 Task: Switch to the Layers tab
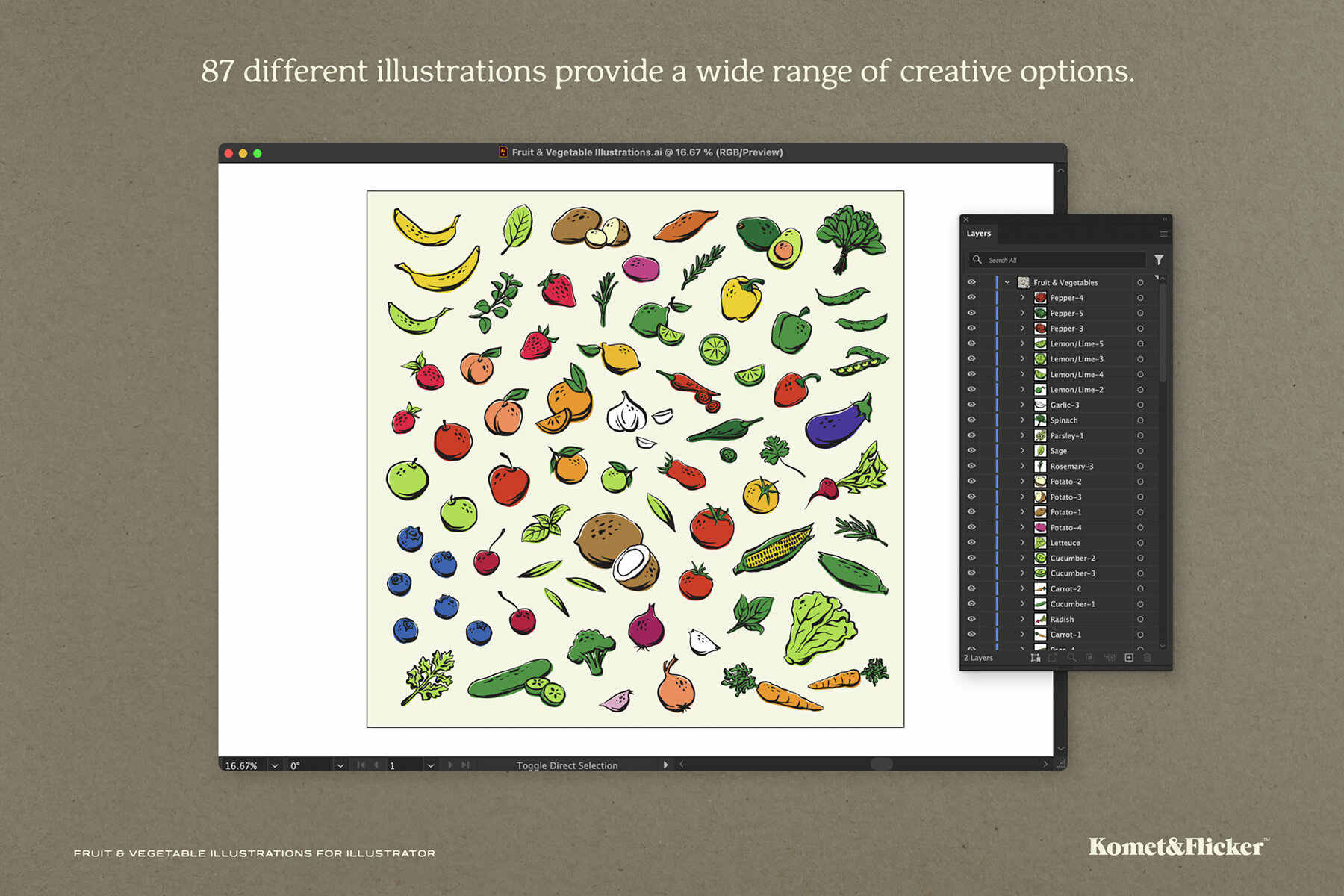coord(978,234)
